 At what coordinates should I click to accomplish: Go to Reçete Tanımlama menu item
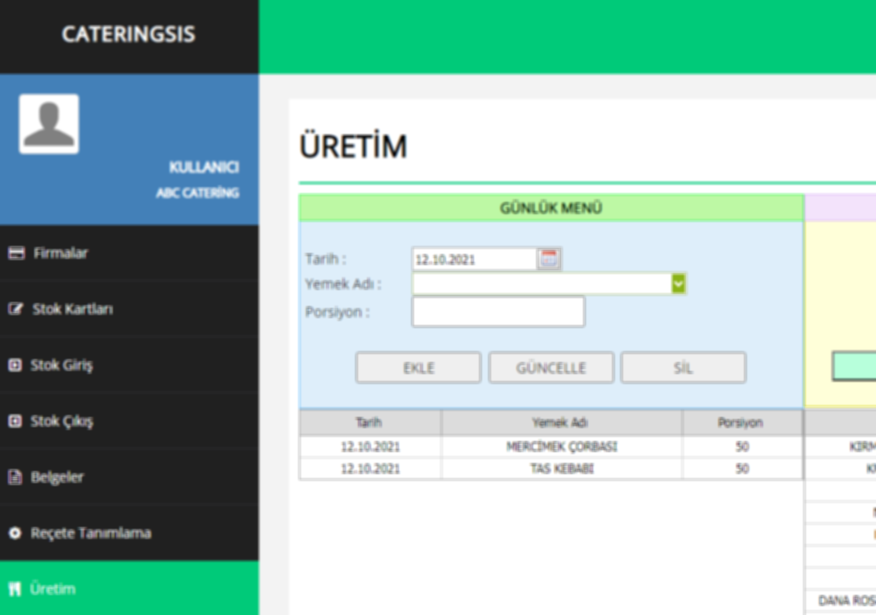point(90,533)
